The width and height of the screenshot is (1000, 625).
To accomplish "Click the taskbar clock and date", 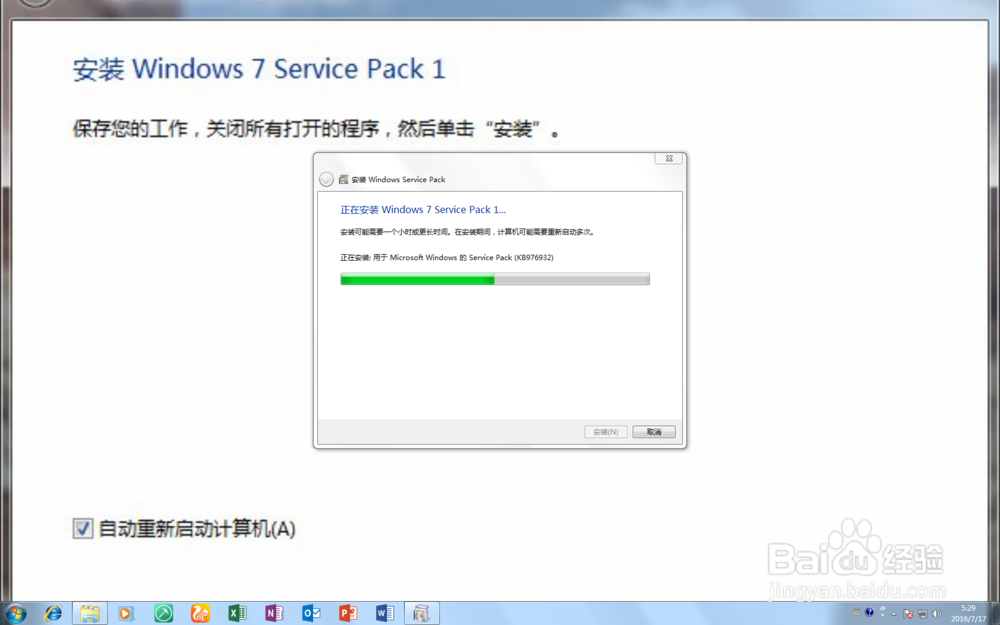I will 969,614.
